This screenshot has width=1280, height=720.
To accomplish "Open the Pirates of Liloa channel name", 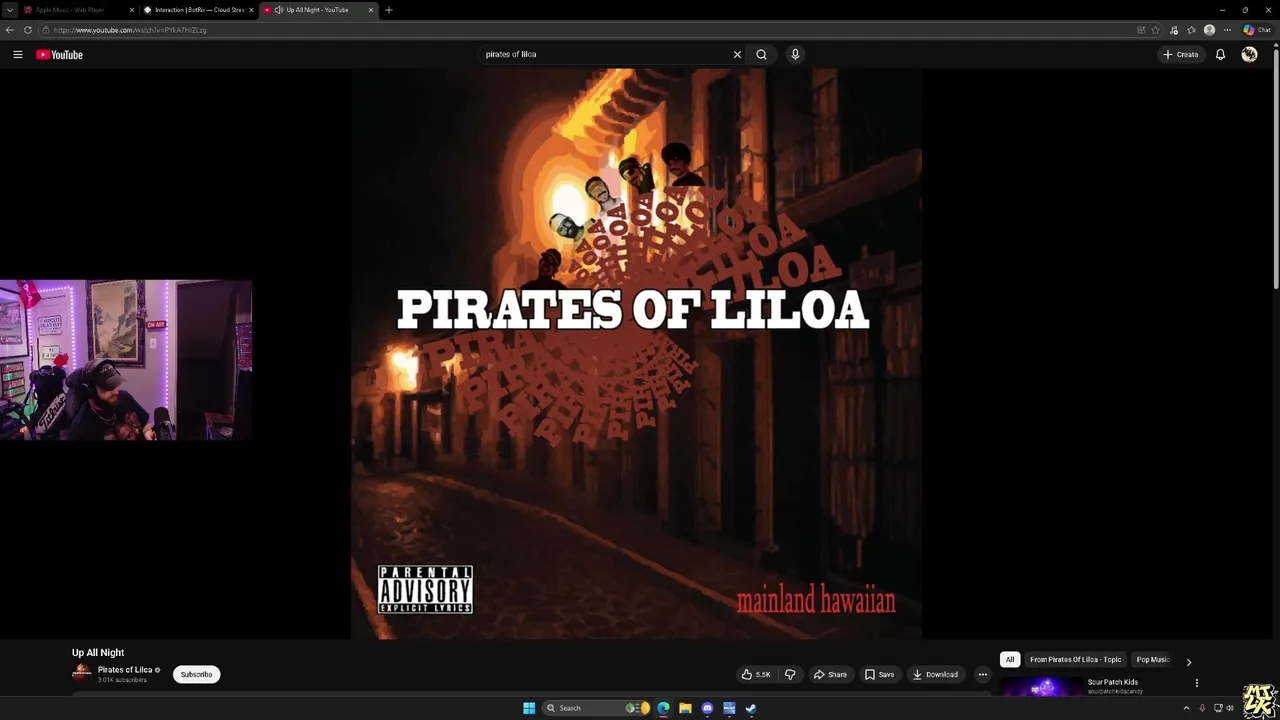I will click(125, 670).
